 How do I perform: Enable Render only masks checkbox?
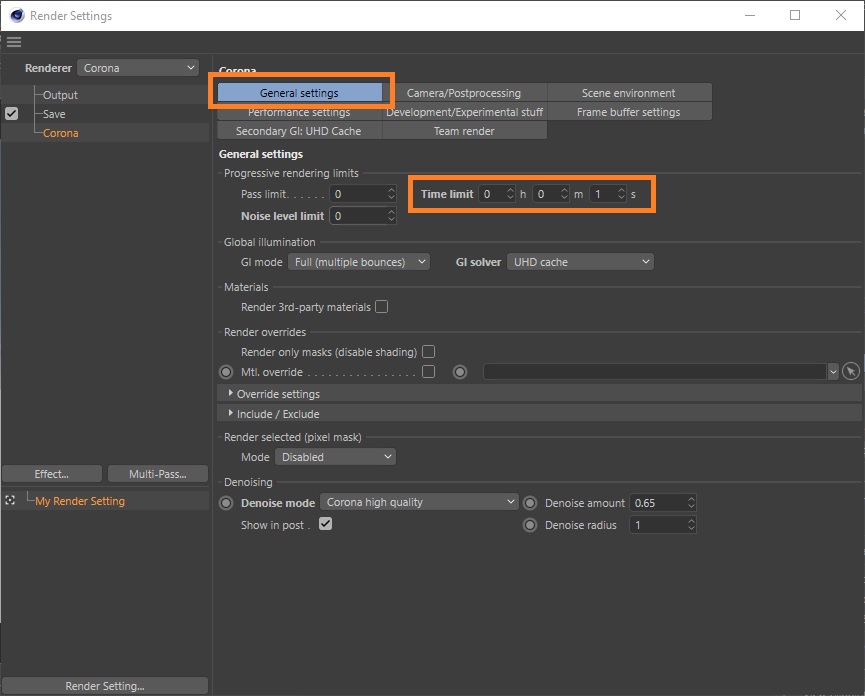(428, 351)
